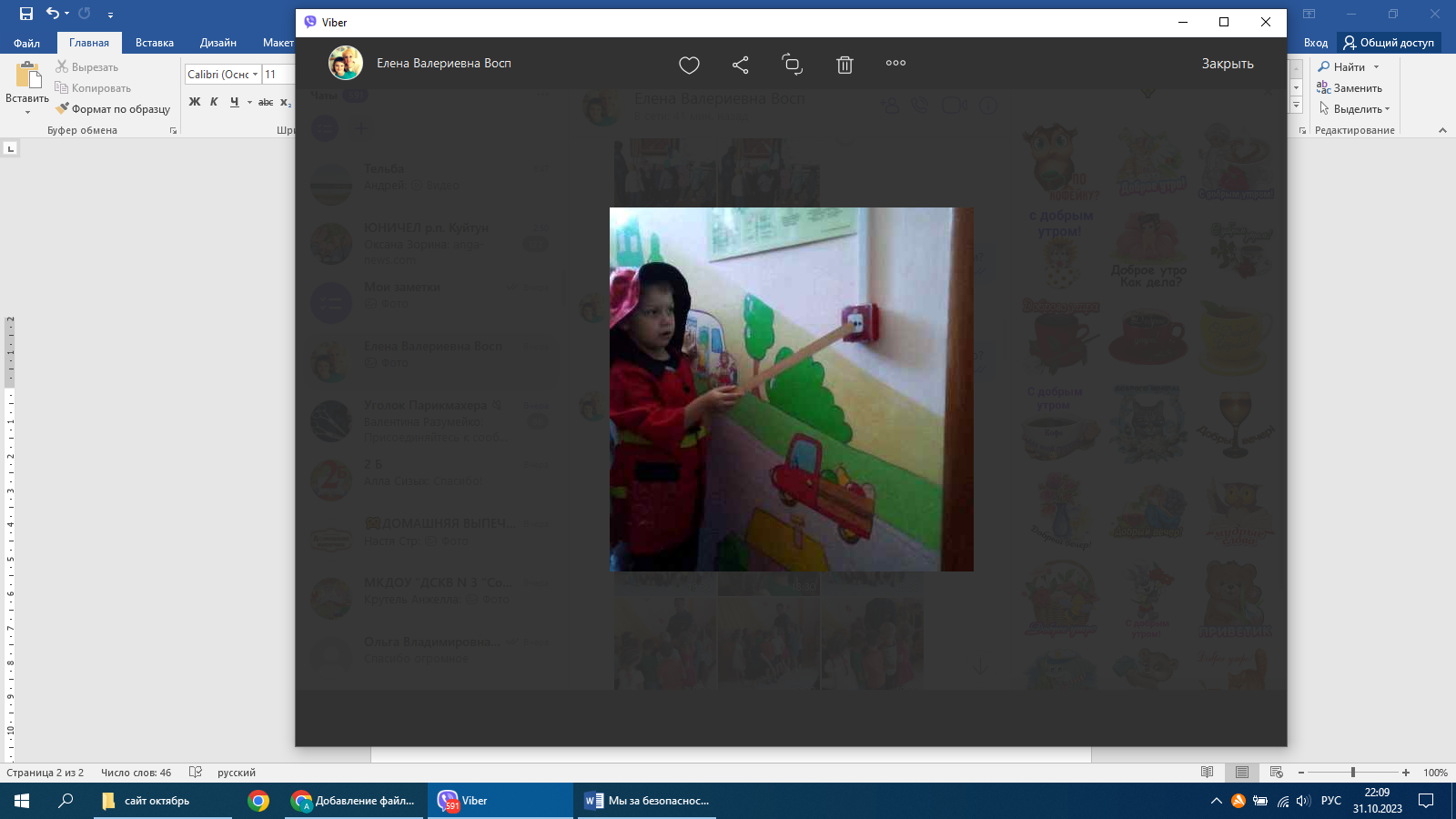1456x819 pixels.
Task: Click the zoom slider handle
Action: coord(1353,773)
